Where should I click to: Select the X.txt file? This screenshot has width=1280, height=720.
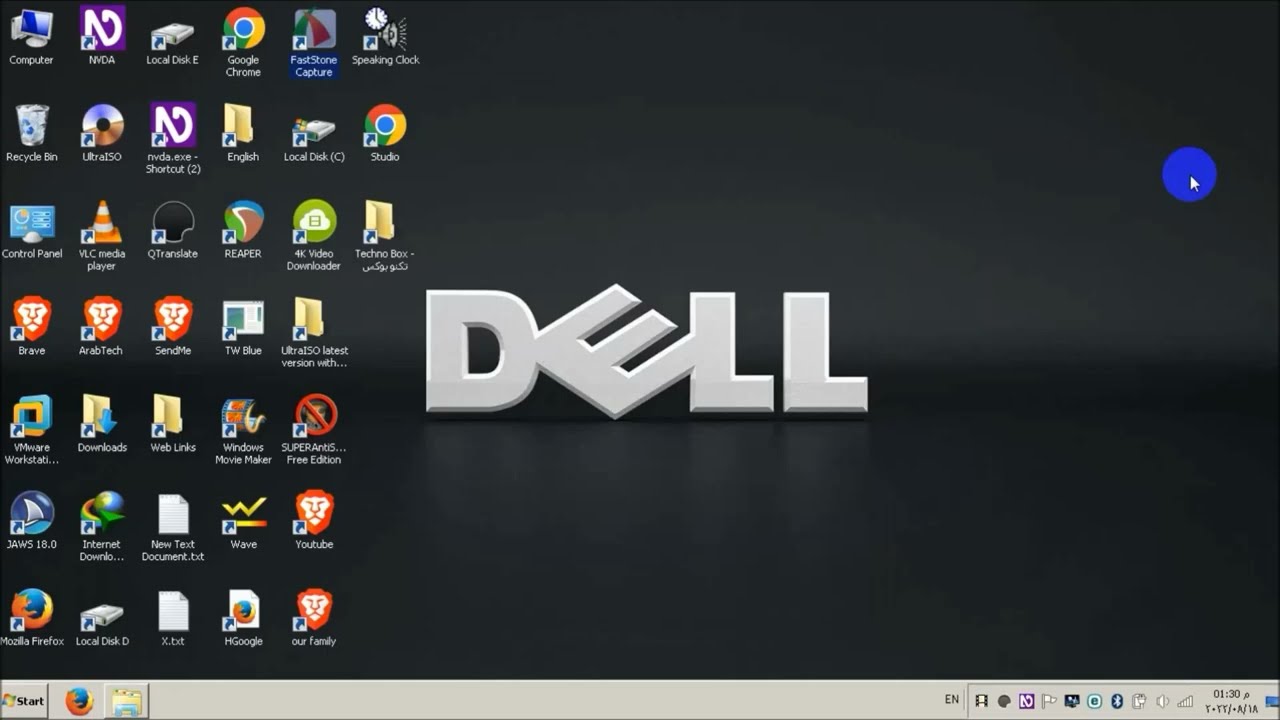click(x=173, y=619)
